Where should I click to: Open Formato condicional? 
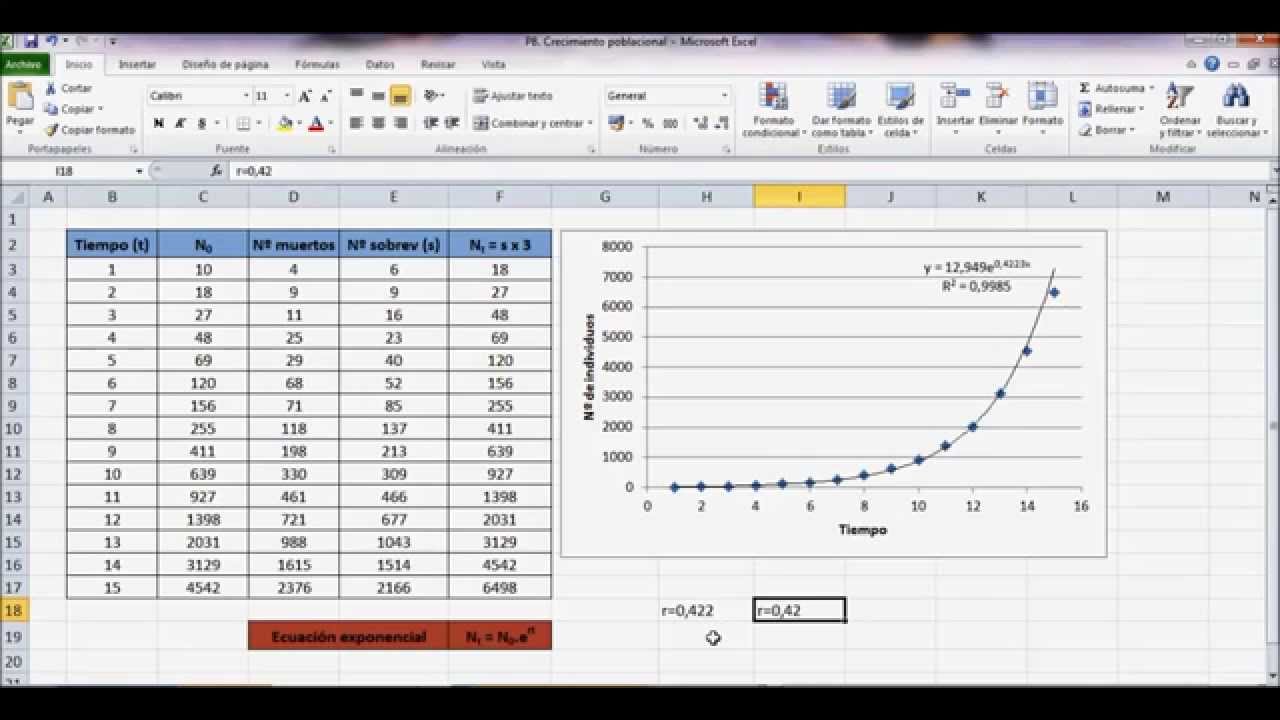point(773,110)
